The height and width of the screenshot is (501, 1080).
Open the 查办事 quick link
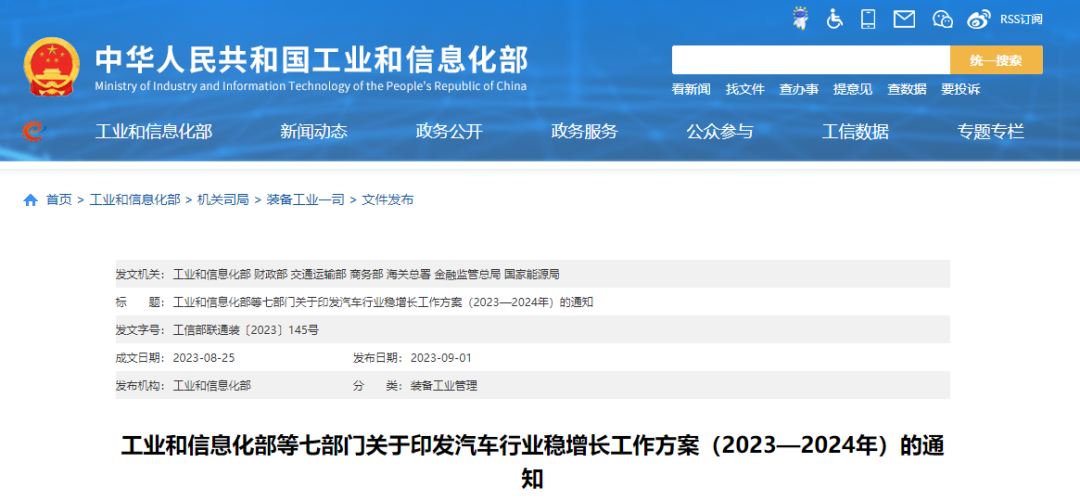coord(799,89)
